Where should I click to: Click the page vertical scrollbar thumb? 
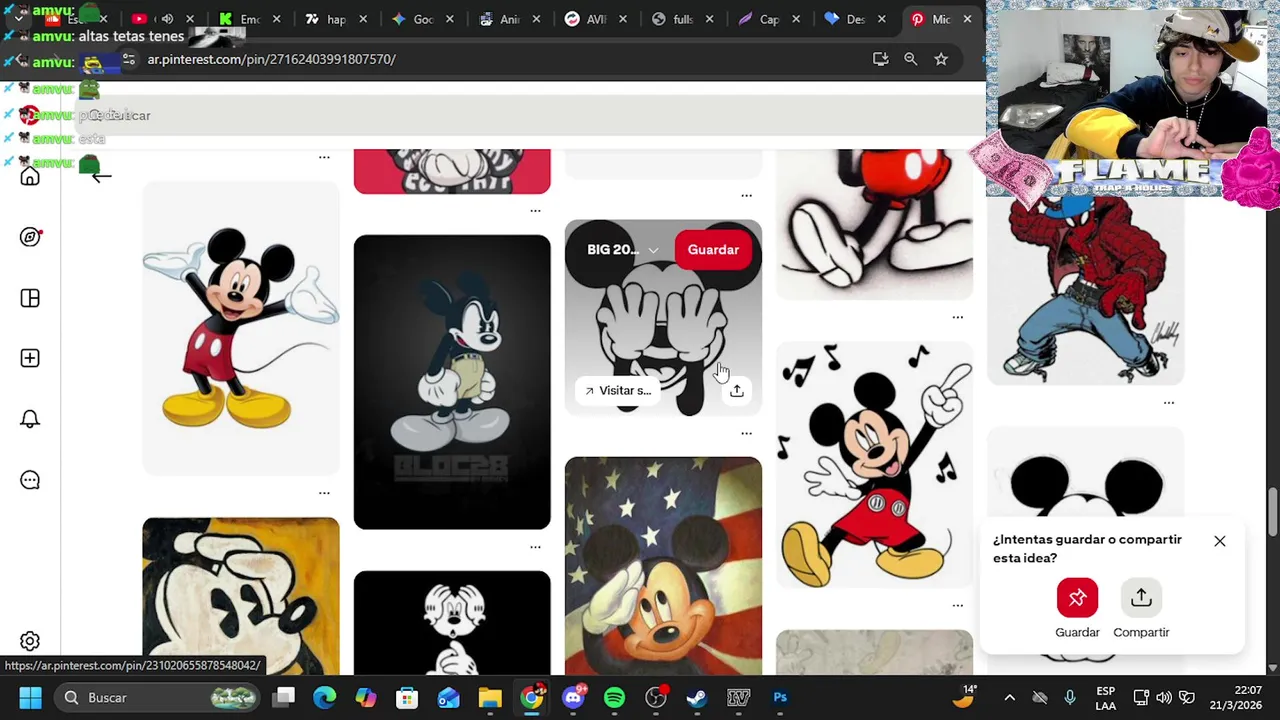pyautogui.click(x=1272, y=513)
